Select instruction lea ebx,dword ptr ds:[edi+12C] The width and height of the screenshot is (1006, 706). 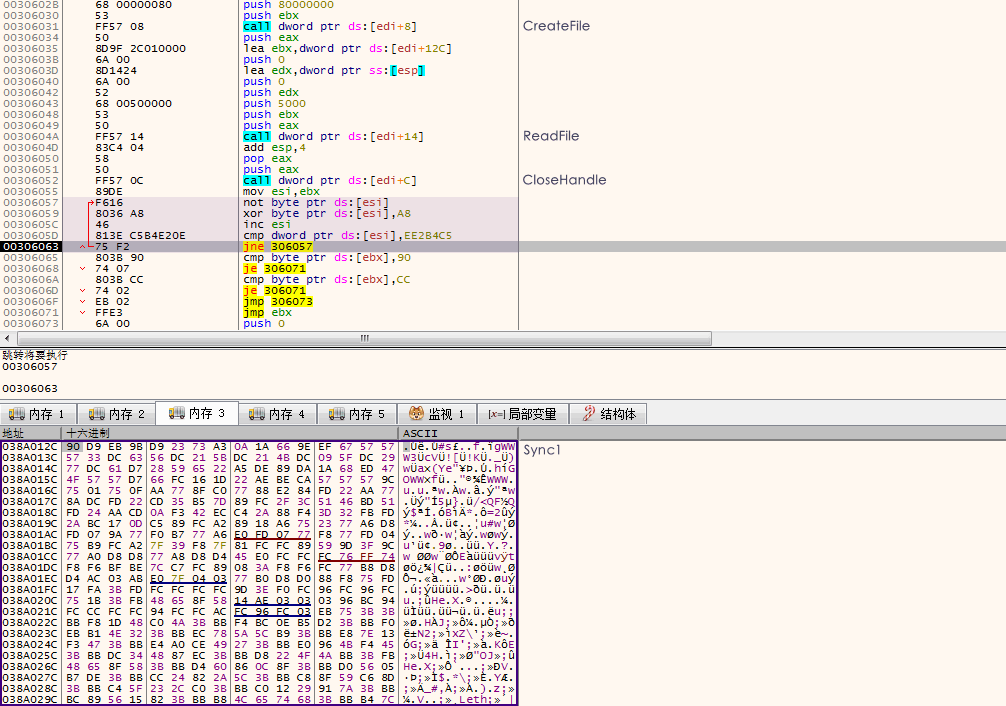pyautogui.click(x=347, y=48)
